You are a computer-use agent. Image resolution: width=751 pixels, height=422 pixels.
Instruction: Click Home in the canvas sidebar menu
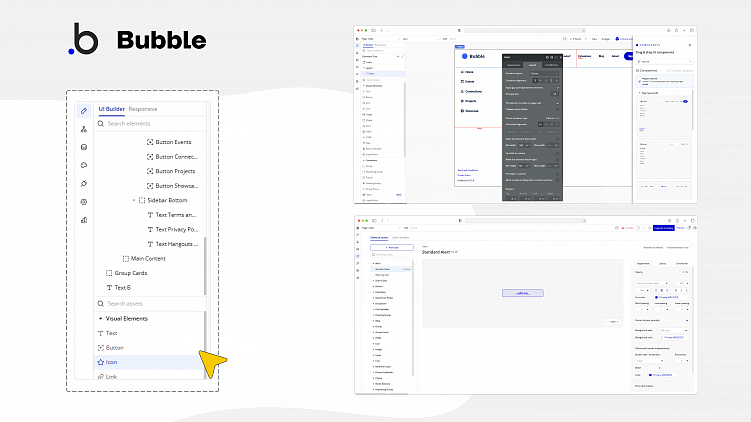467,72
